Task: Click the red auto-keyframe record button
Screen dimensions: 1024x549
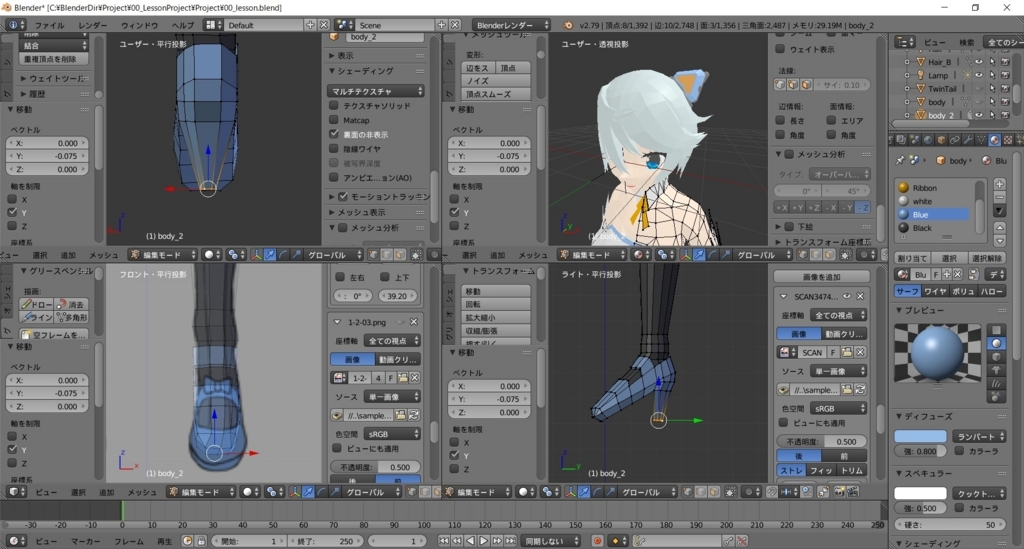Action: (597, 541)
